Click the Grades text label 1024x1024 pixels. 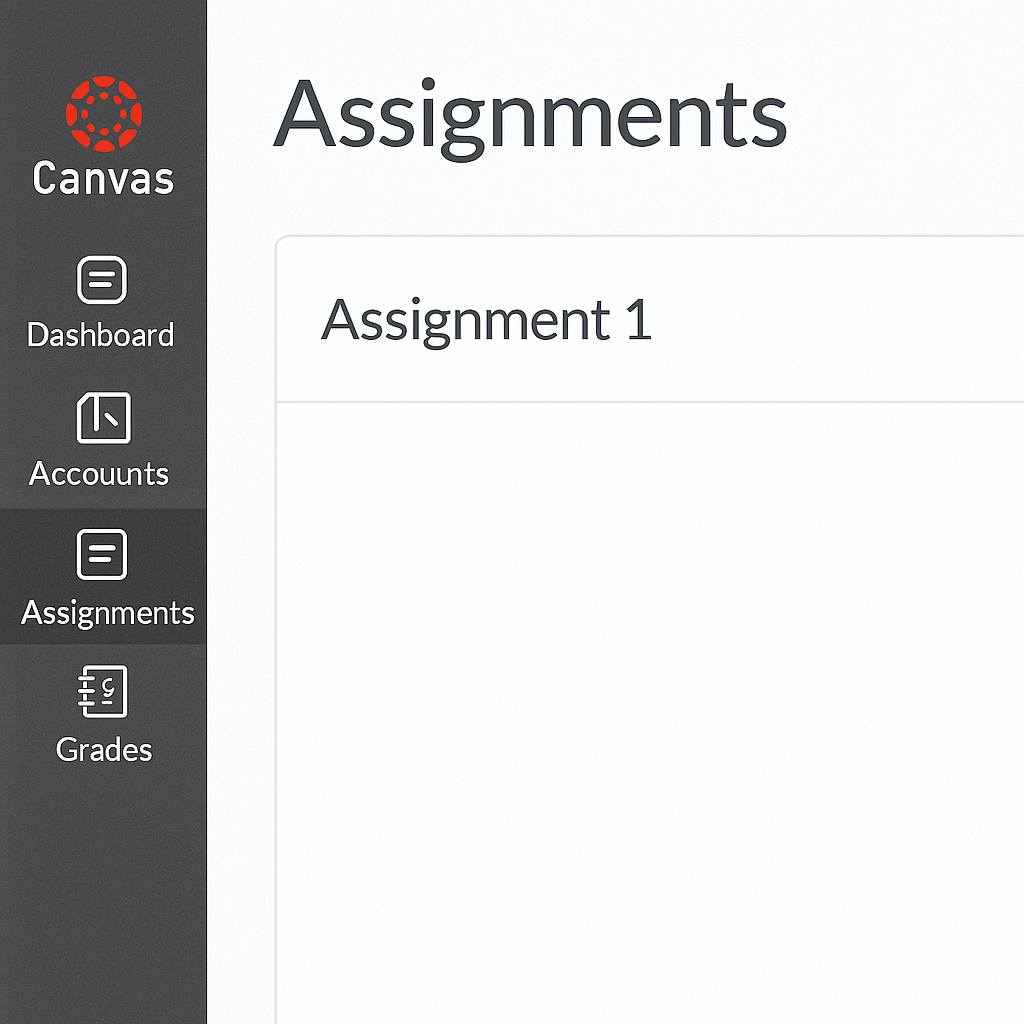(104, 749)
